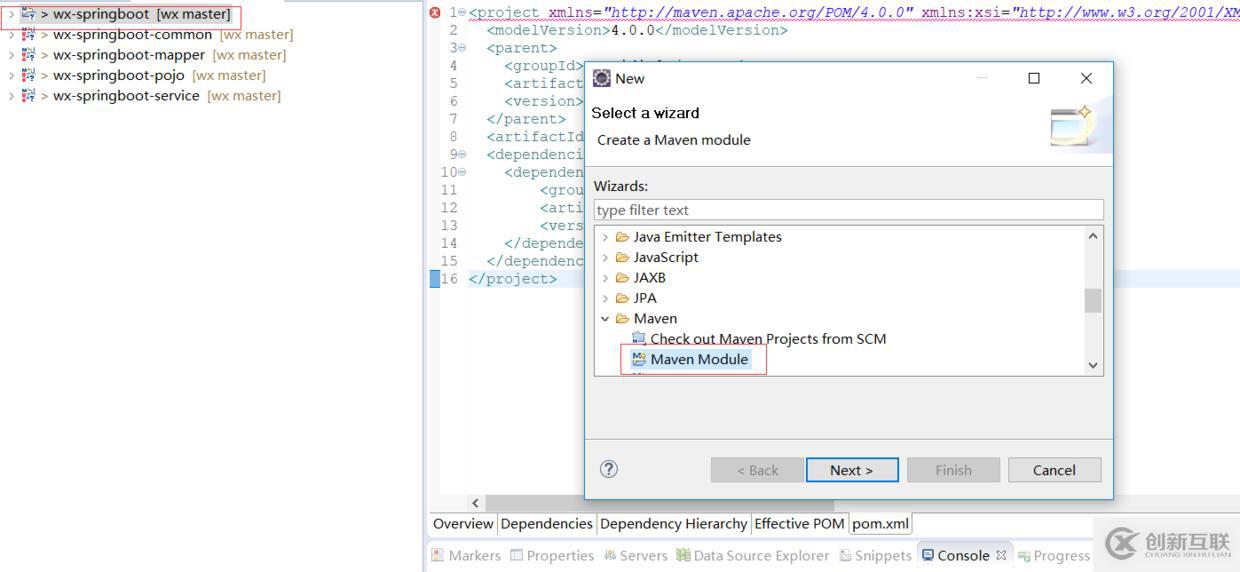The height and width of the screenshot is (572, 1240).
Task: Maximize the New dialog window
Action: tap(1034, 78)
